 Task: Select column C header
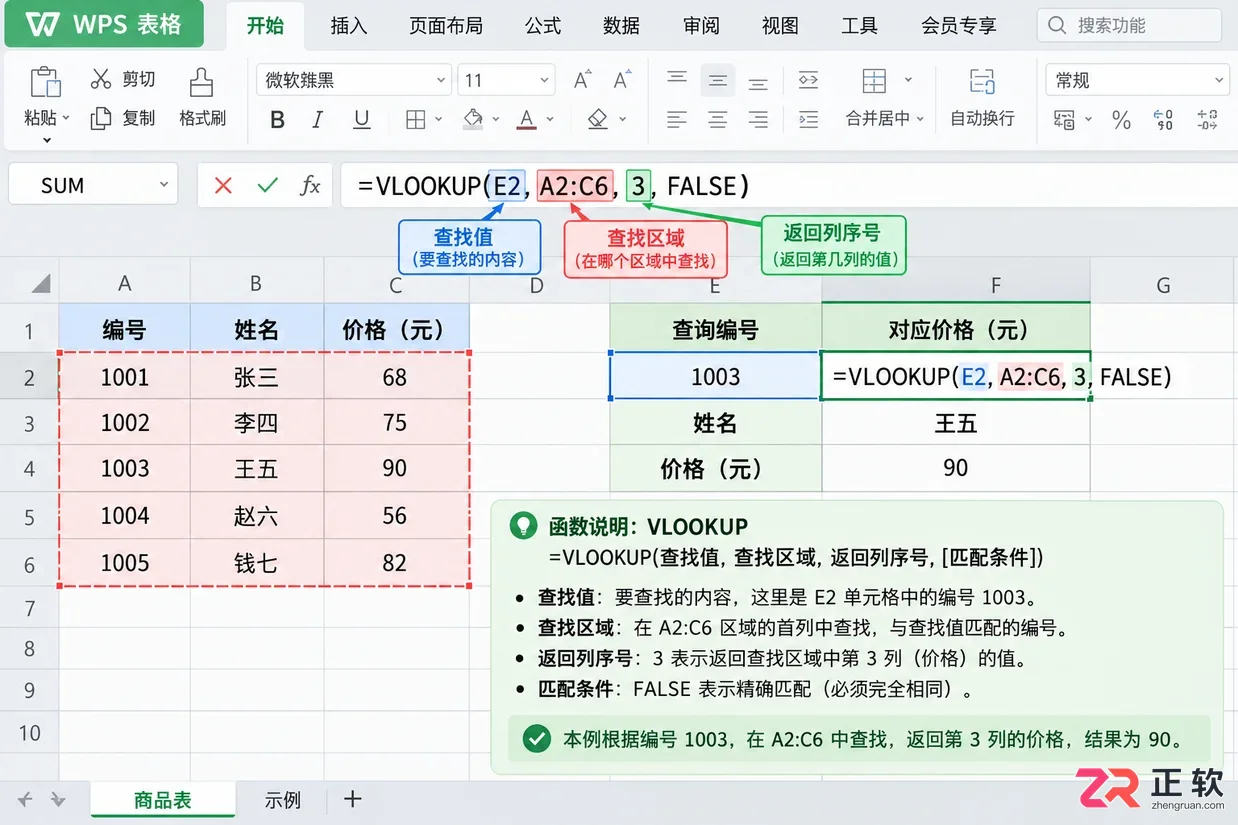[396, 285]
